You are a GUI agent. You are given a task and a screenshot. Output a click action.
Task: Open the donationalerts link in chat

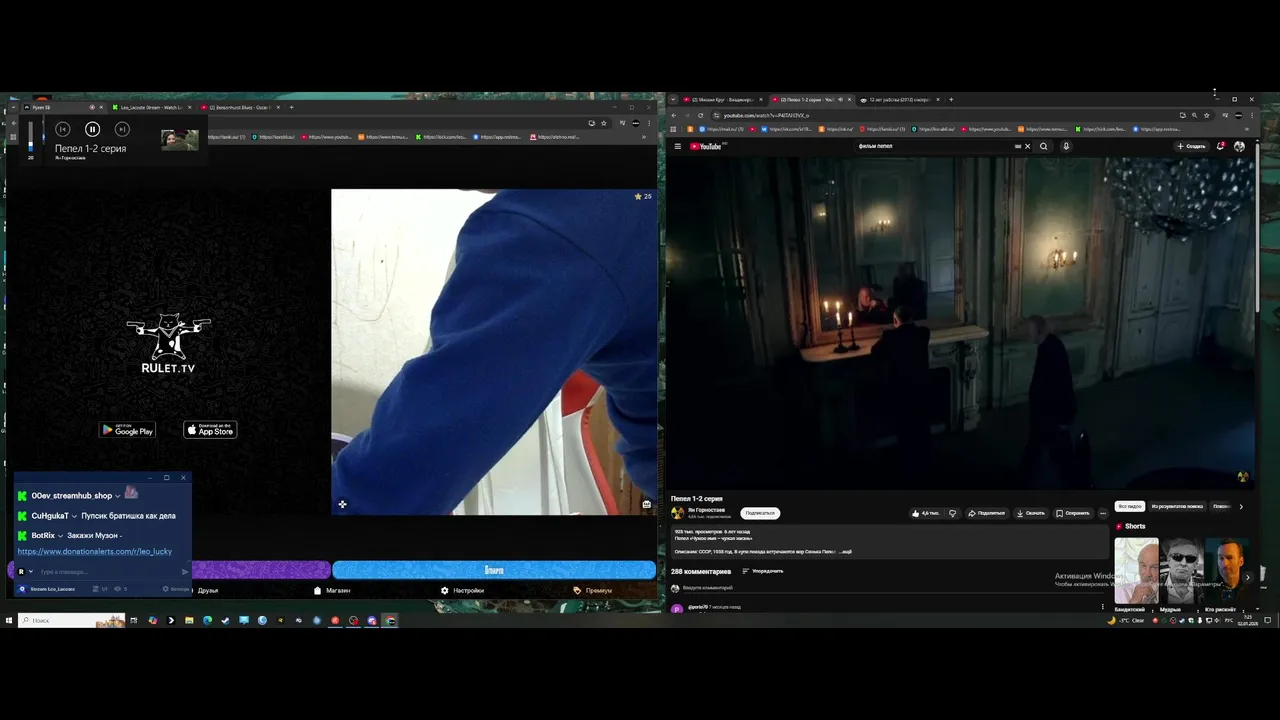(95, 551)
